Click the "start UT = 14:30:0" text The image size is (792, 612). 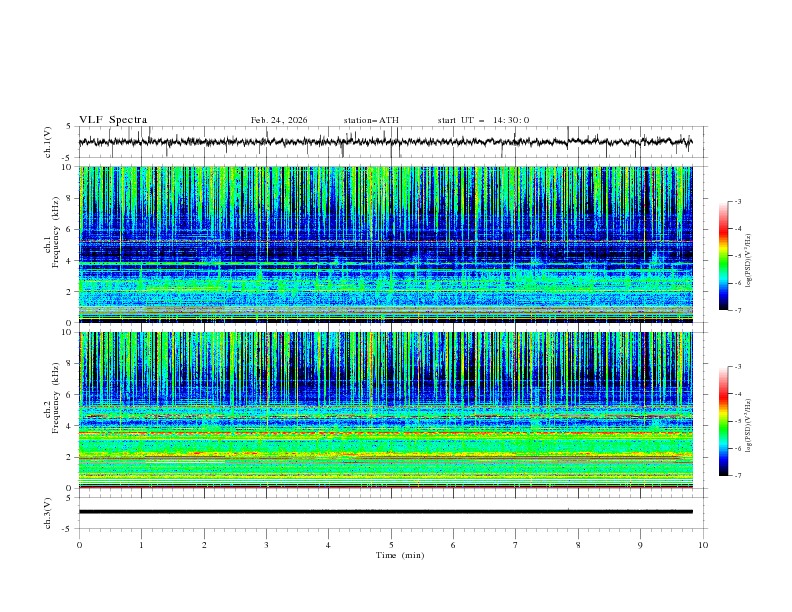pyautogui.click(x=483, y=120)
